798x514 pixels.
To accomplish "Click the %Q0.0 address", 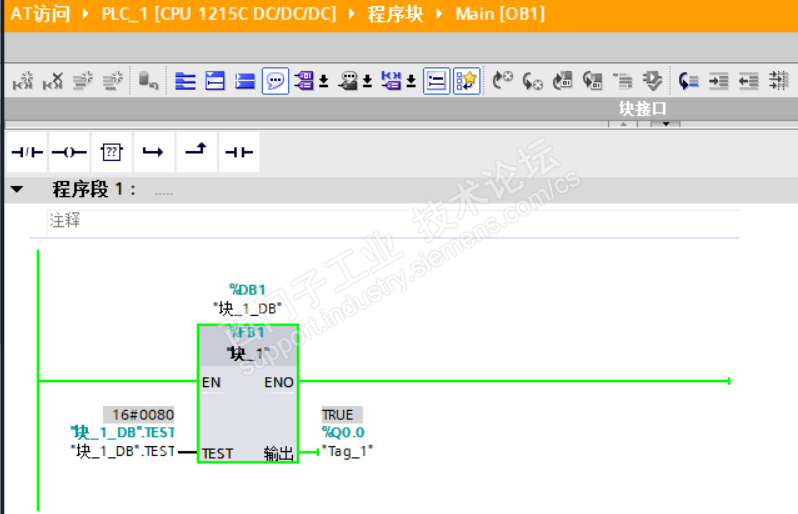I will [343, 433].
